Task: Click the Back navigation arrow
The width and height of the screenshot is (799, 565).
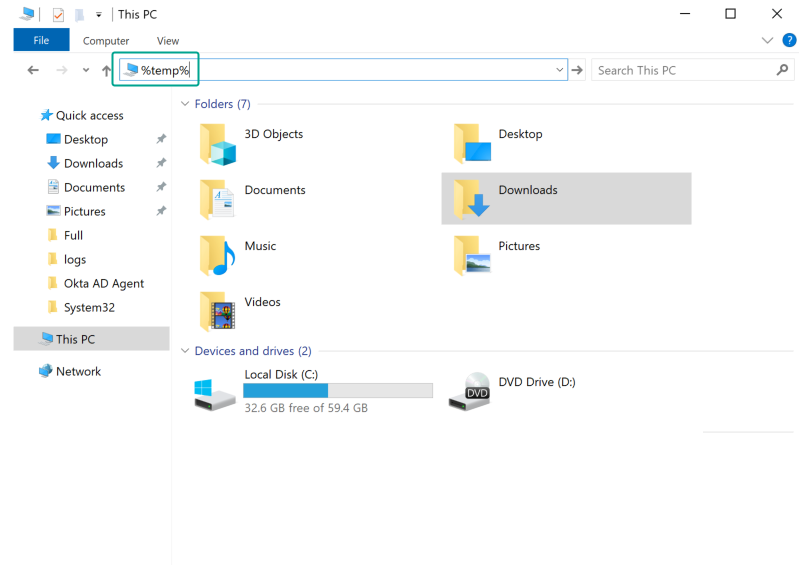Action: (x=33, y=70)
